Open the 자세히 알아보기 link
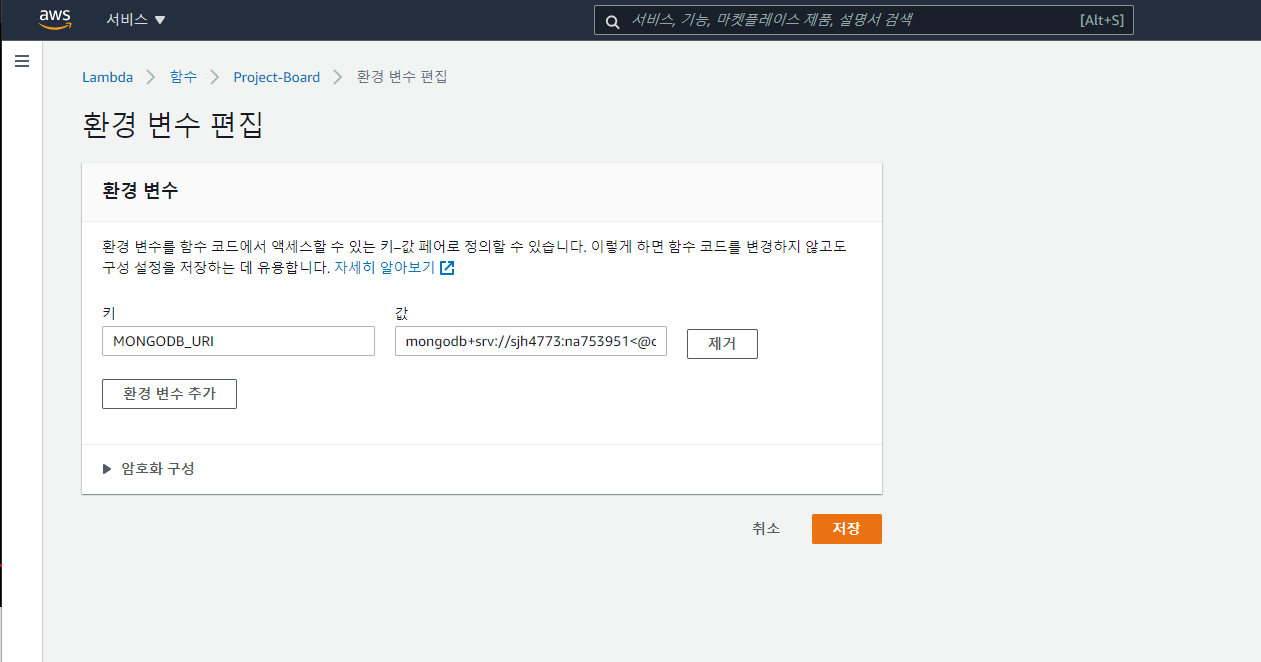The height and width of the screenshot is (662, 1261). coord(384,268)
